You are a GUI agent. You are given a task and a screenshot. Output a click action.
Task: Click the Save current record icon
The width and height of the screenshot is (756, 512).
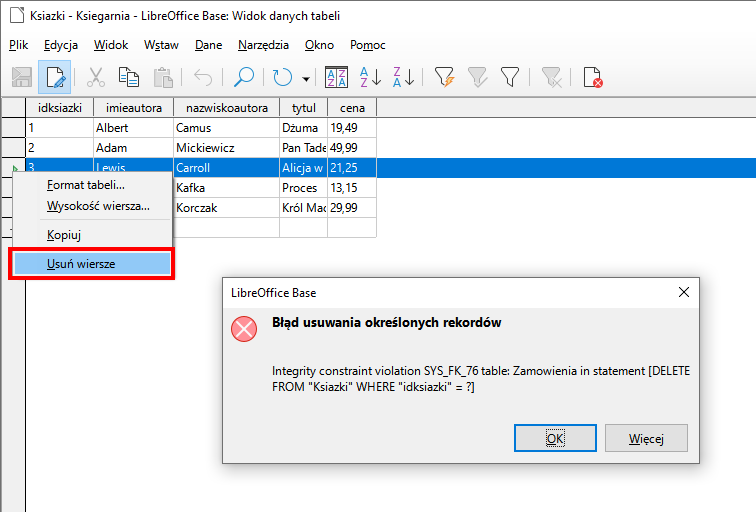click(22, 77)
